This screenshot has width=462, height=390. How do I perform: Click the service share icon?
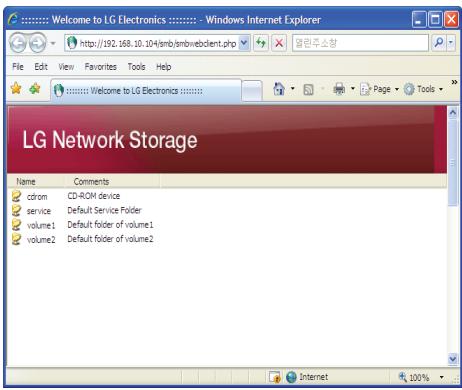coord(16,210)
